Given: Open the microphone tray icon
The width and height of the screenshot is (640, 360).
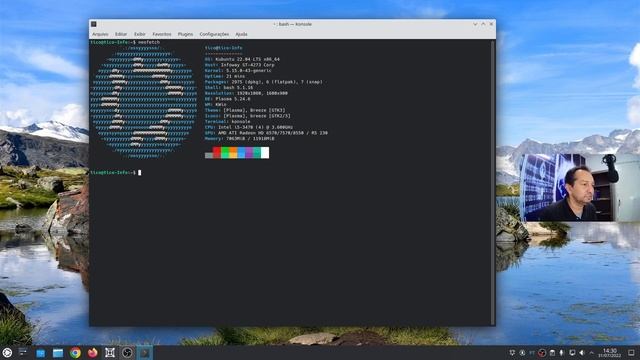Looking at the screenshot, I should 562,353.
